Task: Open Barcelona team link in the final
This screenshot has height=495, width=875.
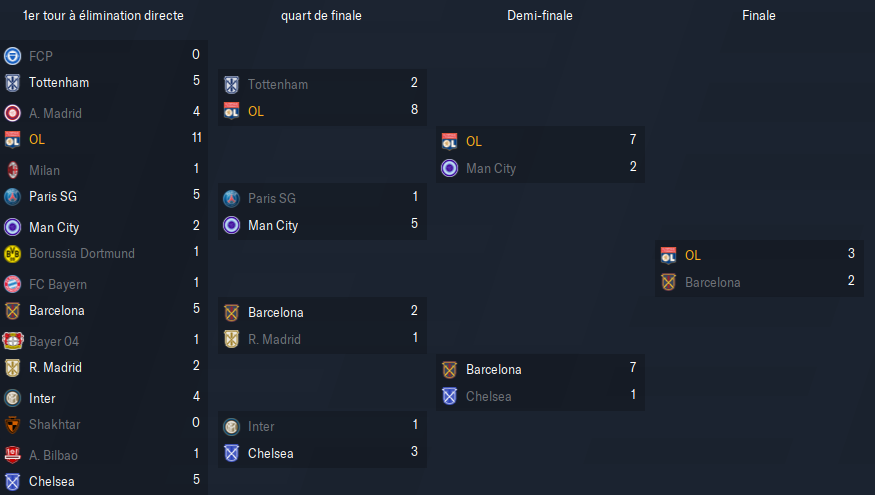Action: coord(713,282)
